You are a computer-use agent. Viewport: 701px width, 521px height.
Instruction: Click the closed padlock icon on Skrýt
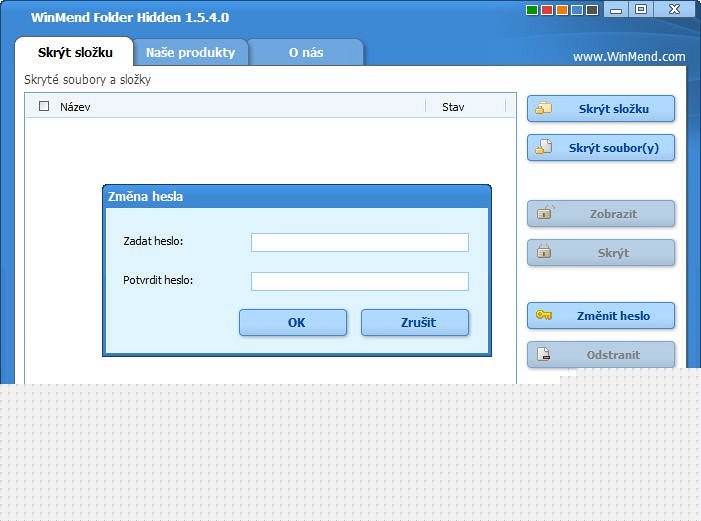[x=544, y=253]
